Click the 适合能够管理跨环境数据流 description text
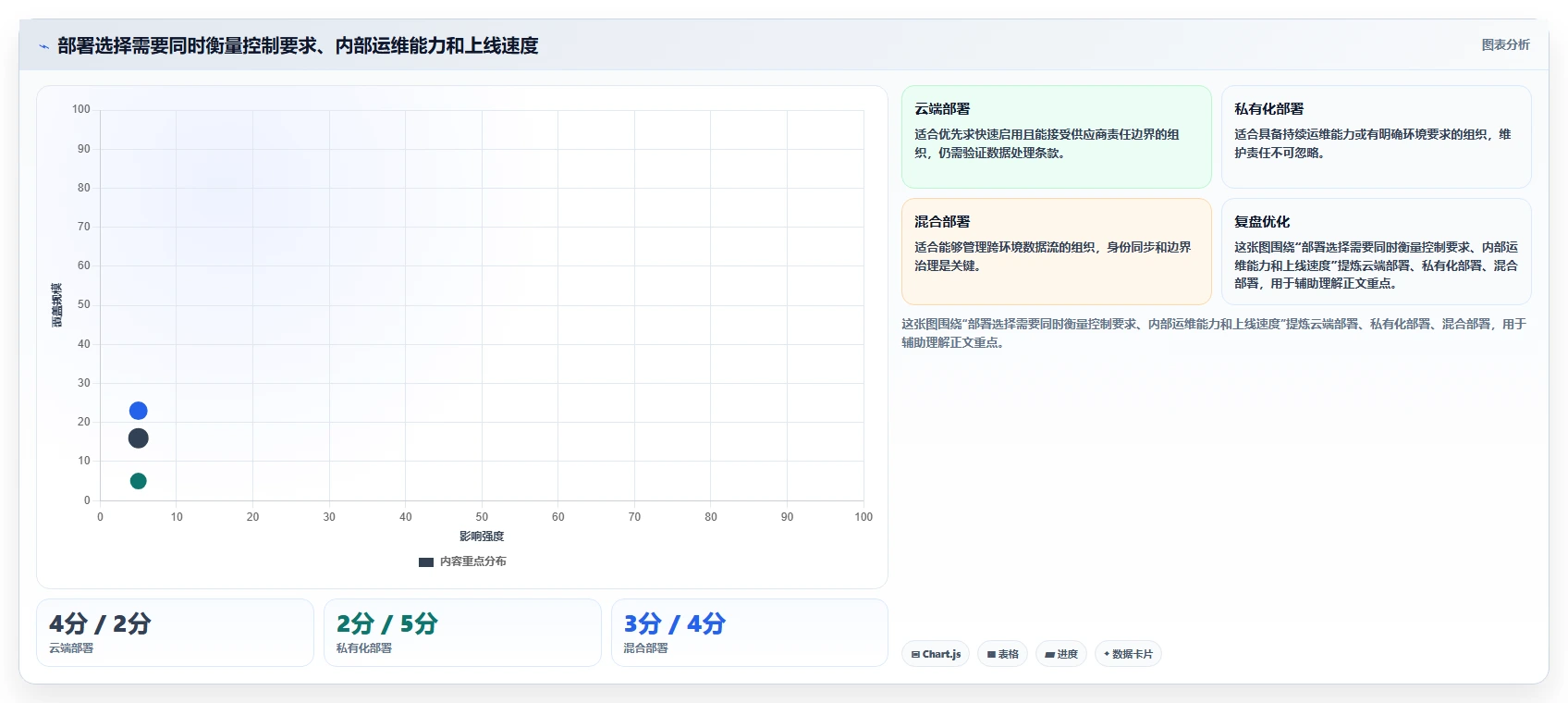Image resolution: width=1568 pixels, height=703 pixels. point(1052,256)
